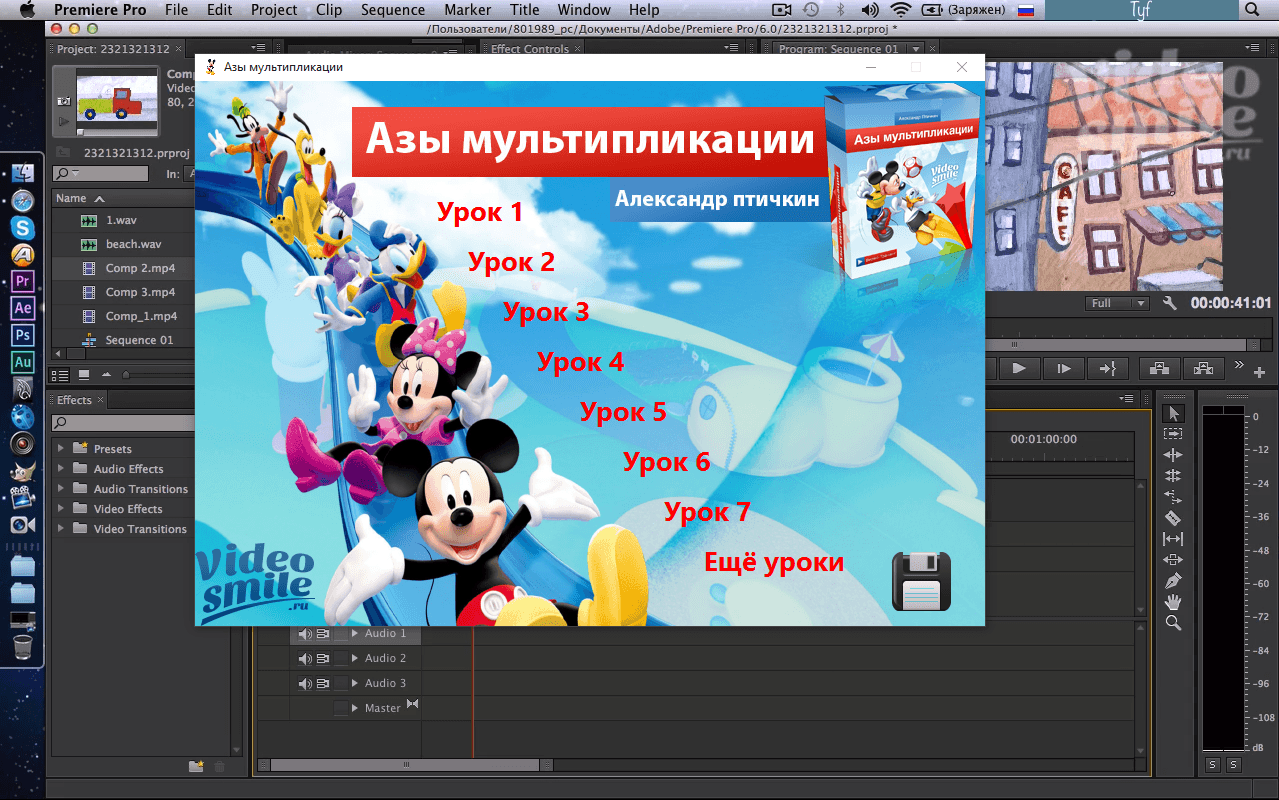Switch Project panel to icon view
Screen dimensions: 1279x800
[84, 375]
